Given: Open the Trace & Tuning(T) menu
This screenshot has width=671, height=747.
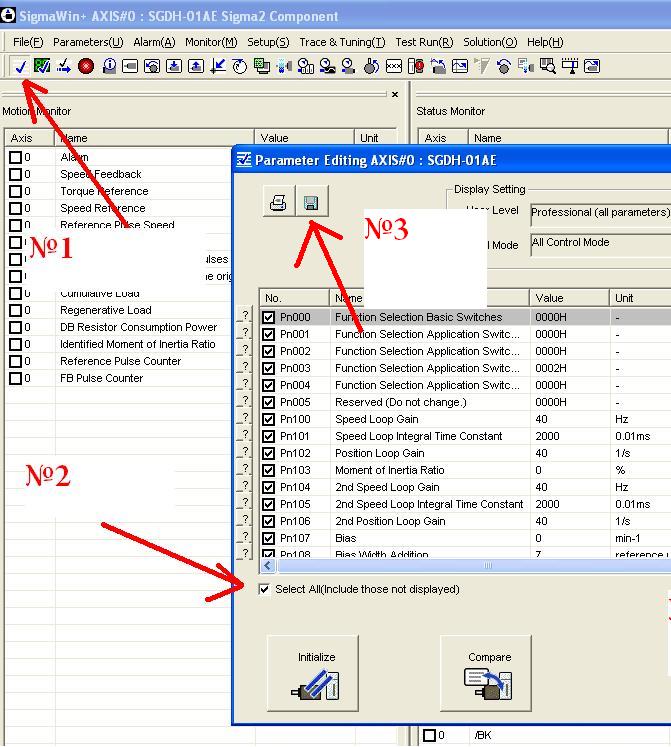Looking at the screenshot, I should pos(342,42).
